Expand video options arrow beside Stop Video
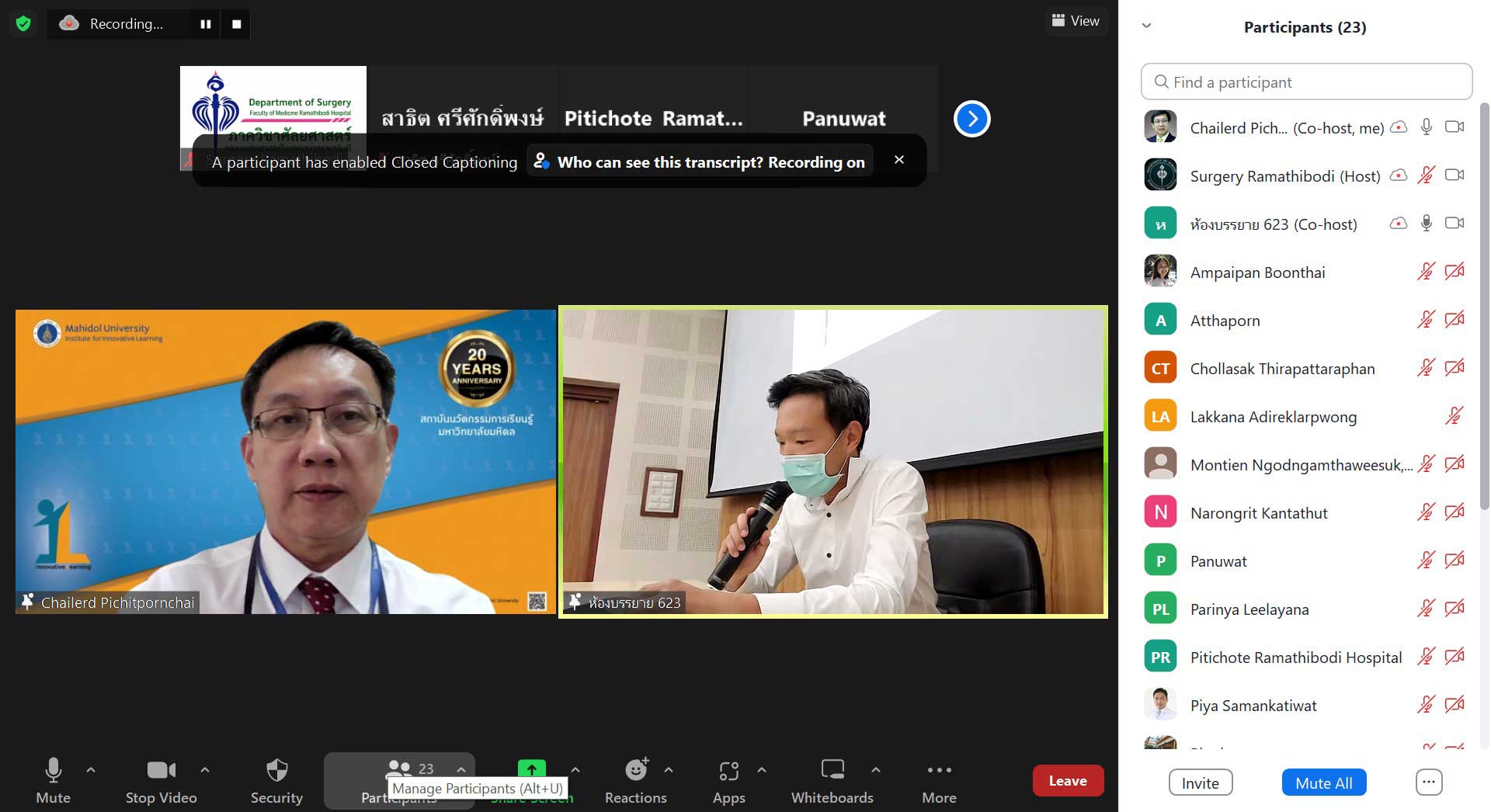Screen dimensions: 1491x812 pos(205,770)
